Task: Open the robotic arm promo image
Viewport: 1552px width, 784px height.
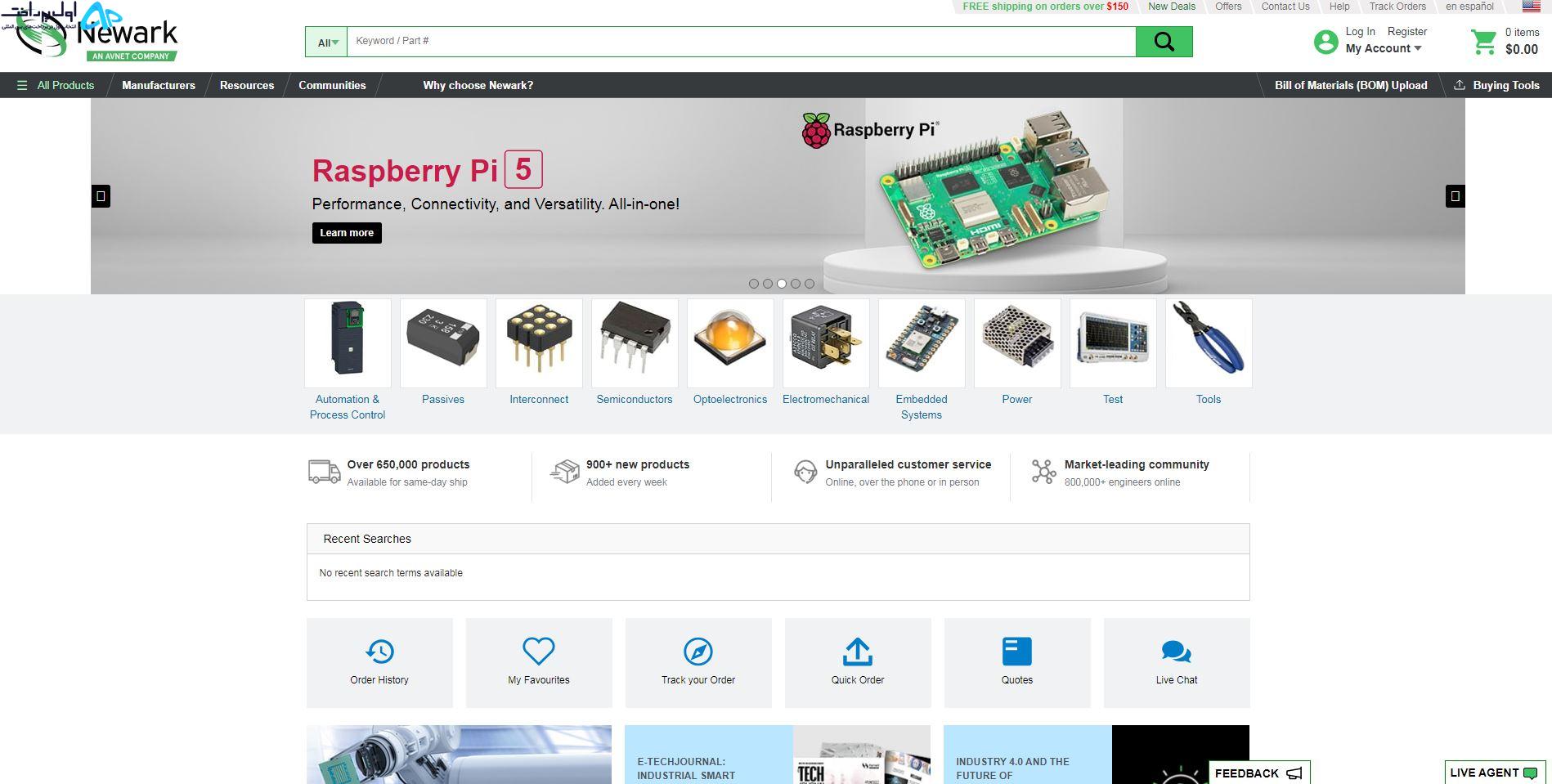Action: tap(459, 755)
